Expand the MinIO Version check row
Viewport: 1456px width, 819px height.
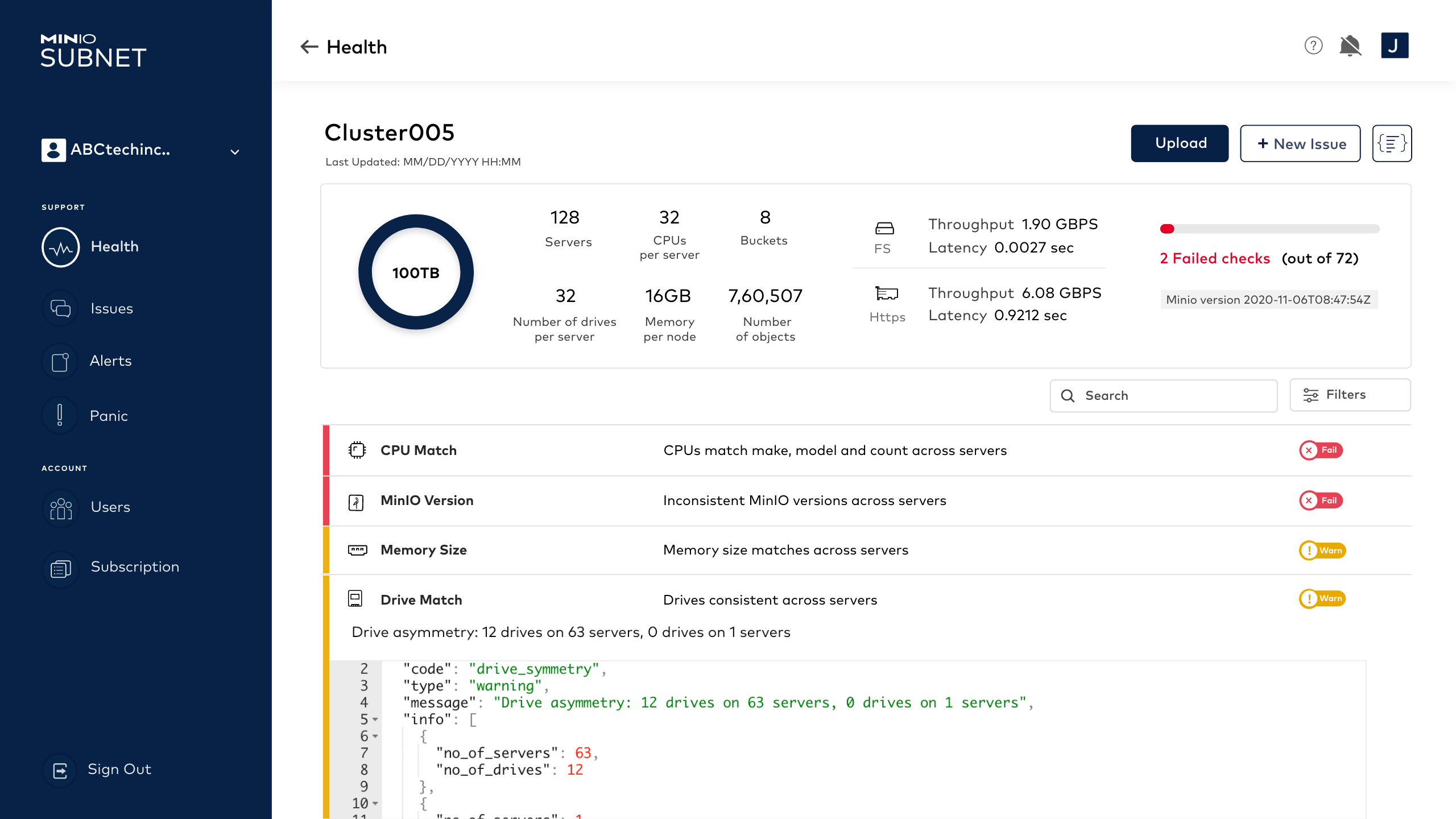(867, 500)
